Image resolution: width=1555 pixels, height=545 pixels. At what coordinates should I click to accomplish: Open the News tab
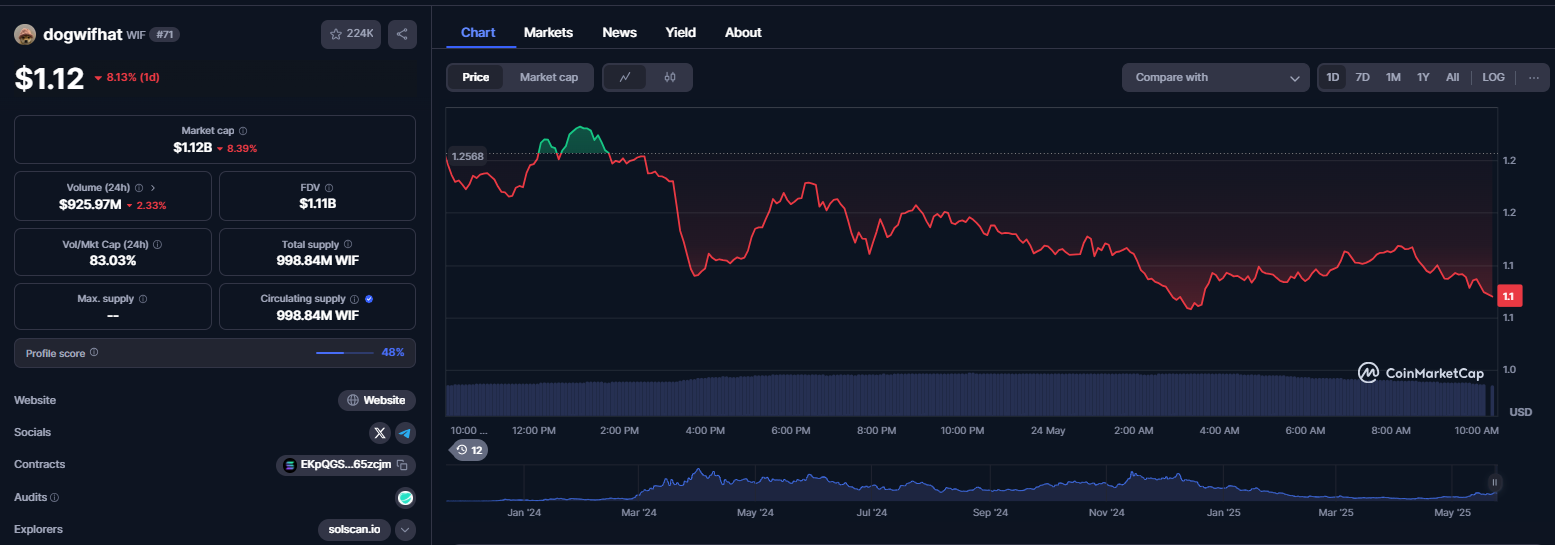point(619,32)
